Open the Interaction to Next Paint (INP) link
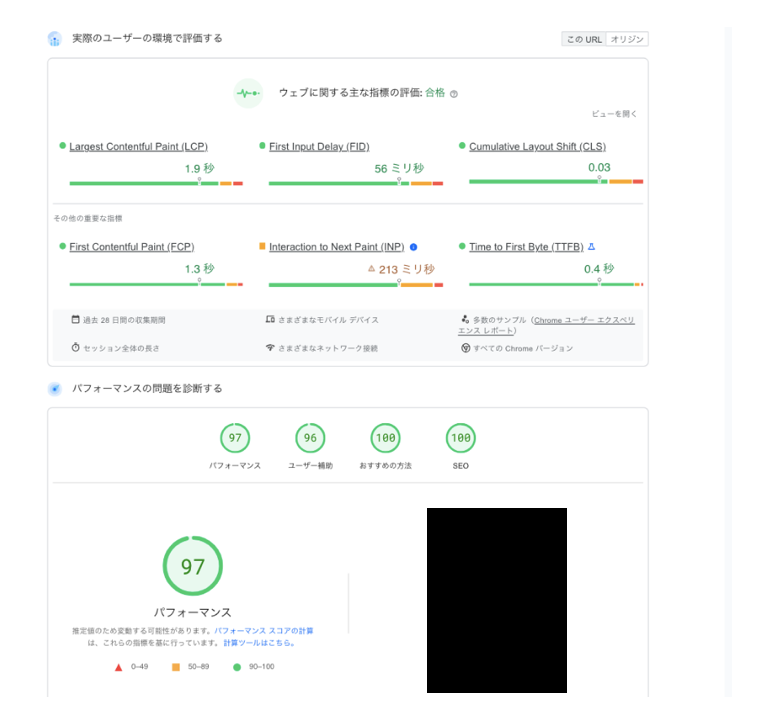 click(x=336, y=247)
